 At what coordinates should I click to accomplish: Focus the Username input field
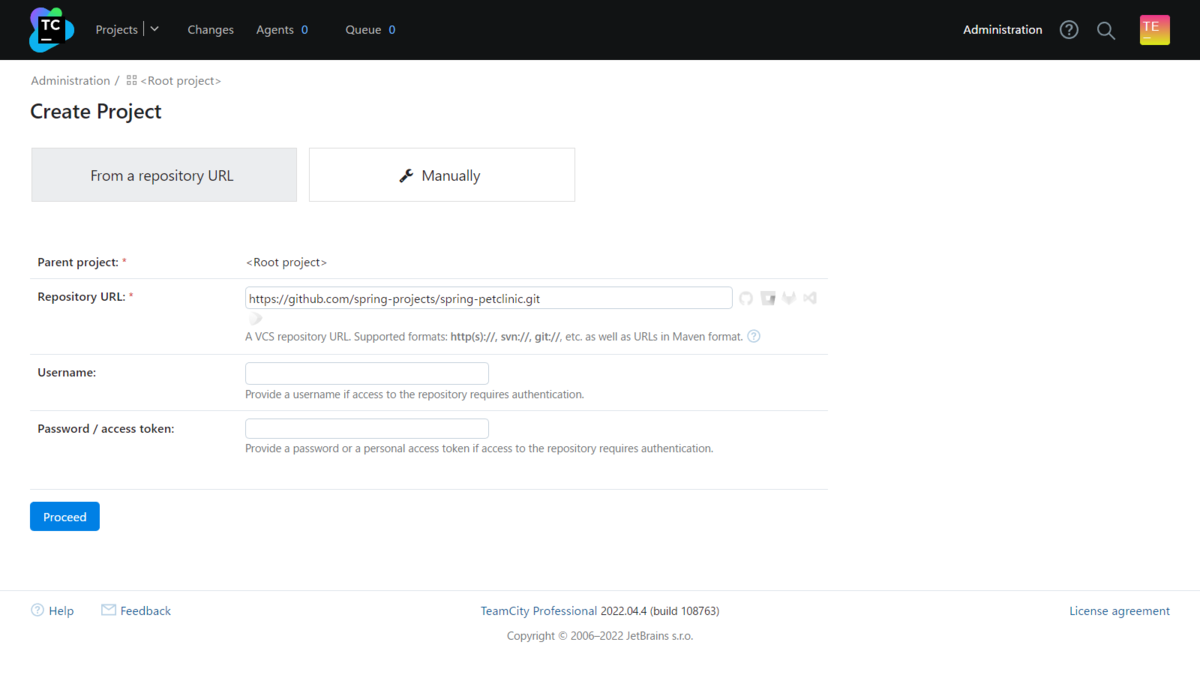367,373
